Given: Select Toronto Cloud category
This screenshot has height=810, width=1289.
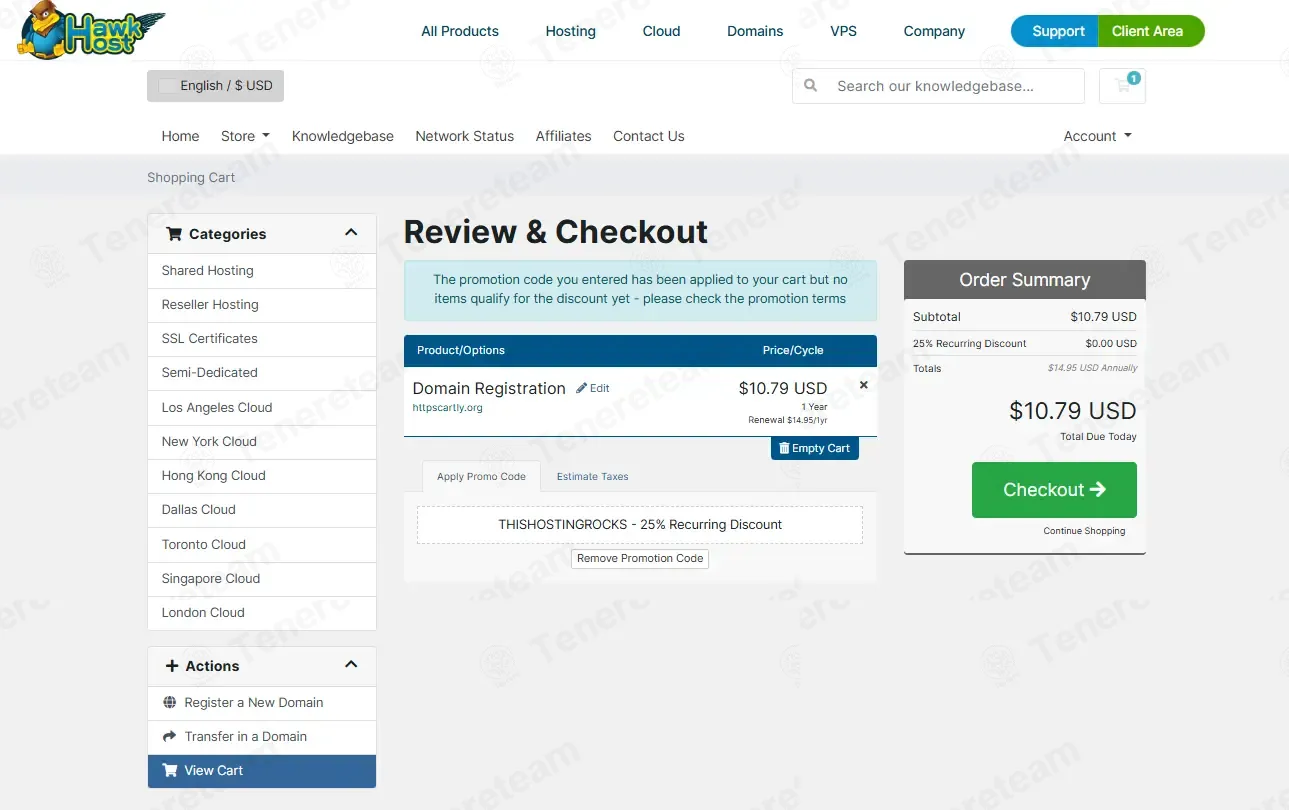Looking at the screenshot, I should [x=262, y=545].
